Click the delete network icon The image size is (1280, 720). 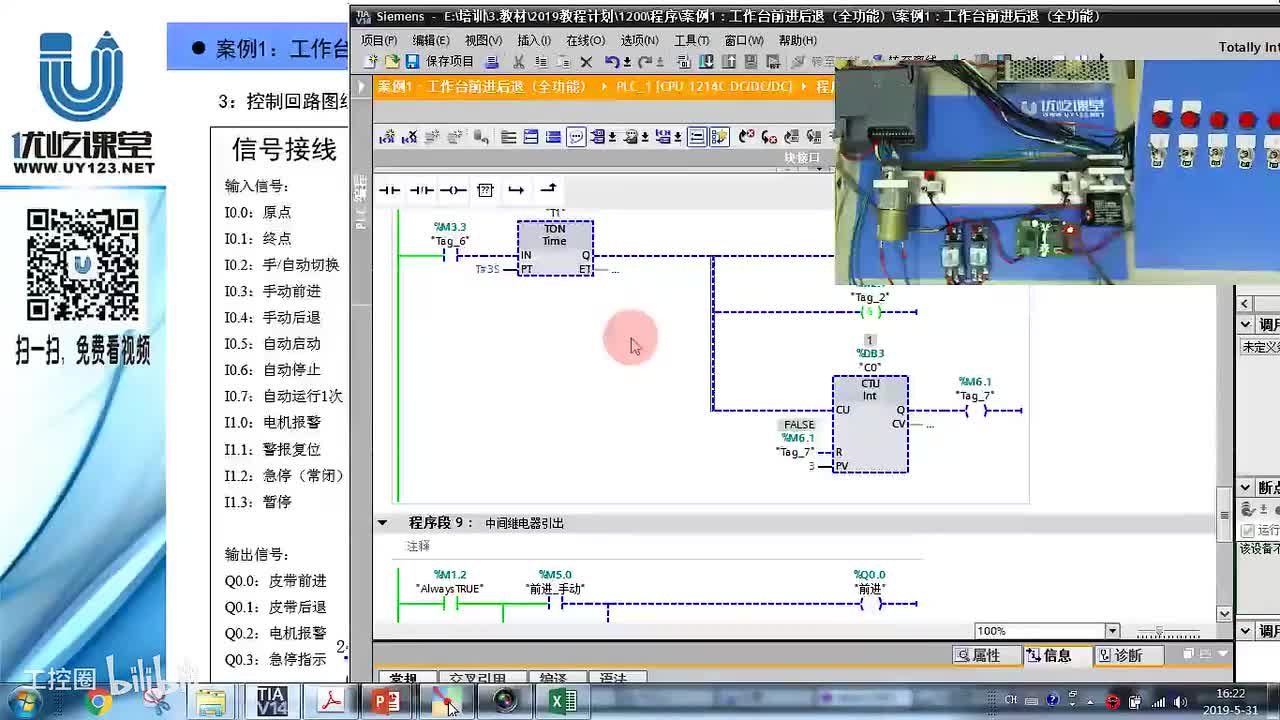409,137
